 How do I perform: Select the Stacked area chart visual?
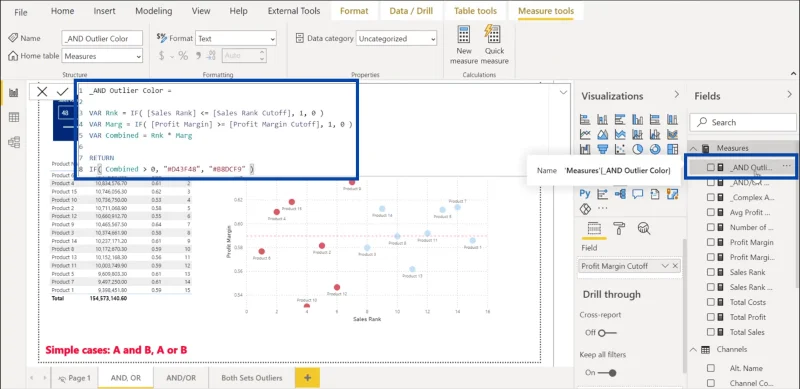click(x=620, y=134)
